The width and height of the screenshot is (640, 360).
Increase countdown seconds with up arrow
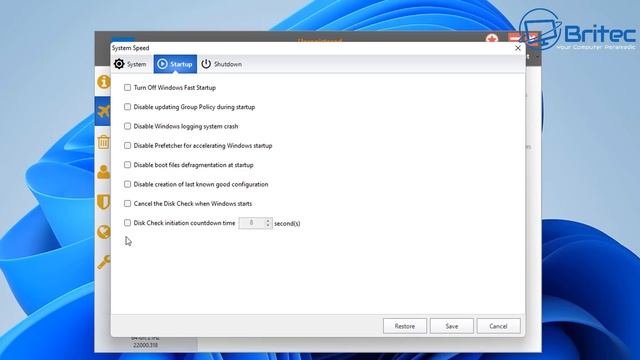[x=268, y=220]
